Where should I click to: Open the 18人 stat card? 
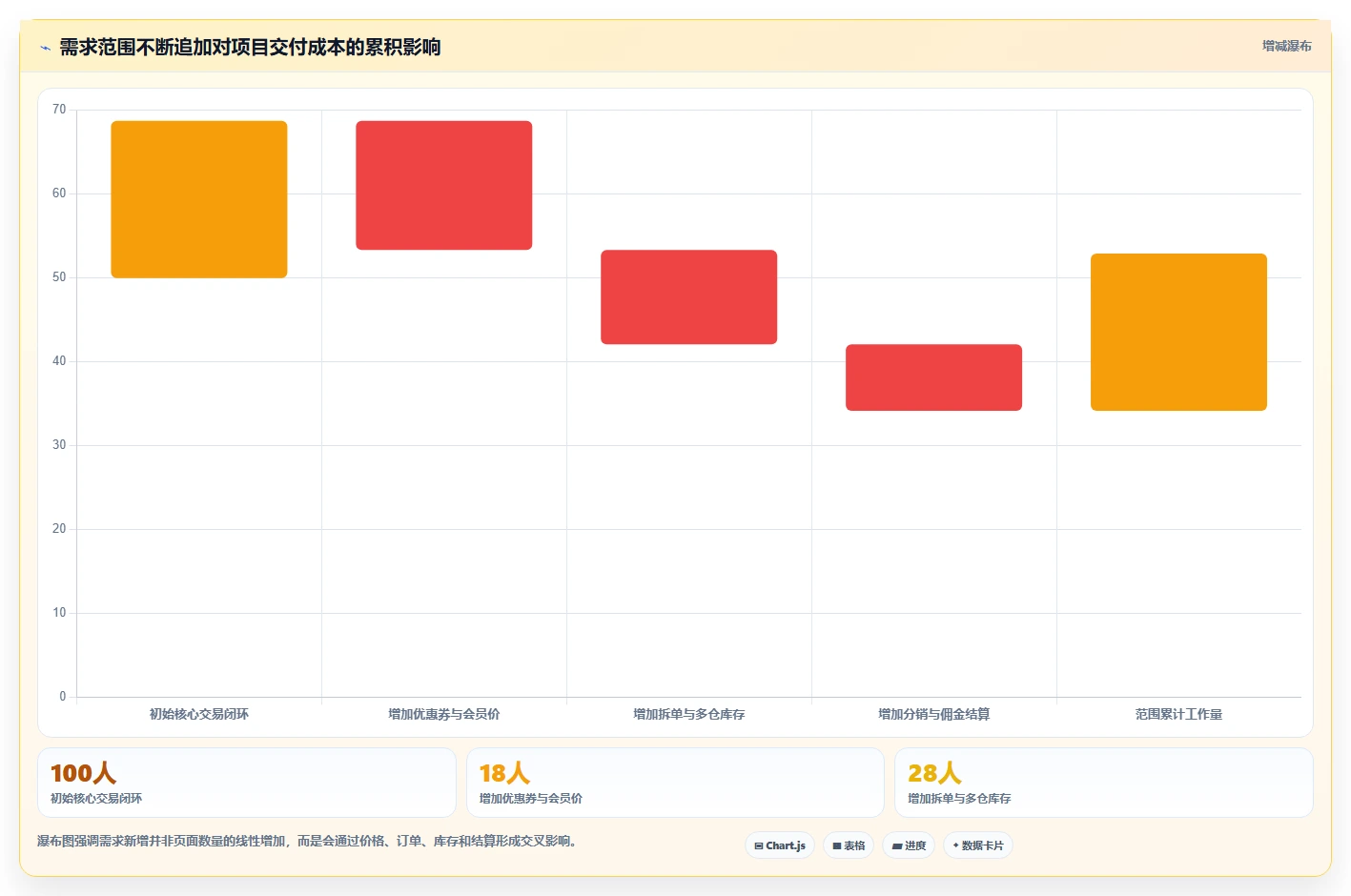point(675,783)
